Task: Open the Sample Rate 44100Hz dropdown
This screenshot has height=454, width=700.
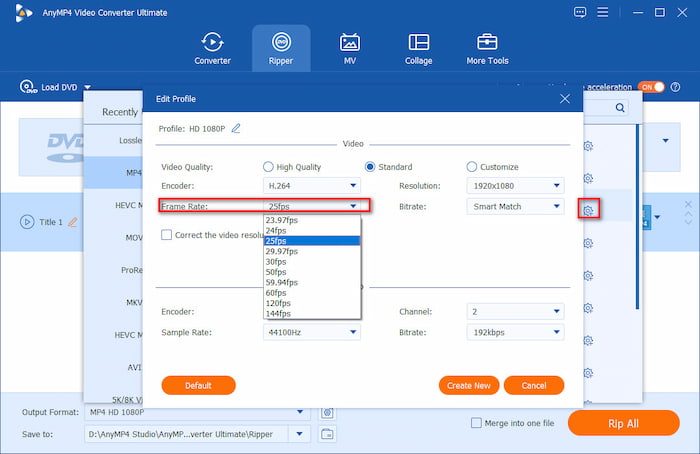Action: coord(312,332)
